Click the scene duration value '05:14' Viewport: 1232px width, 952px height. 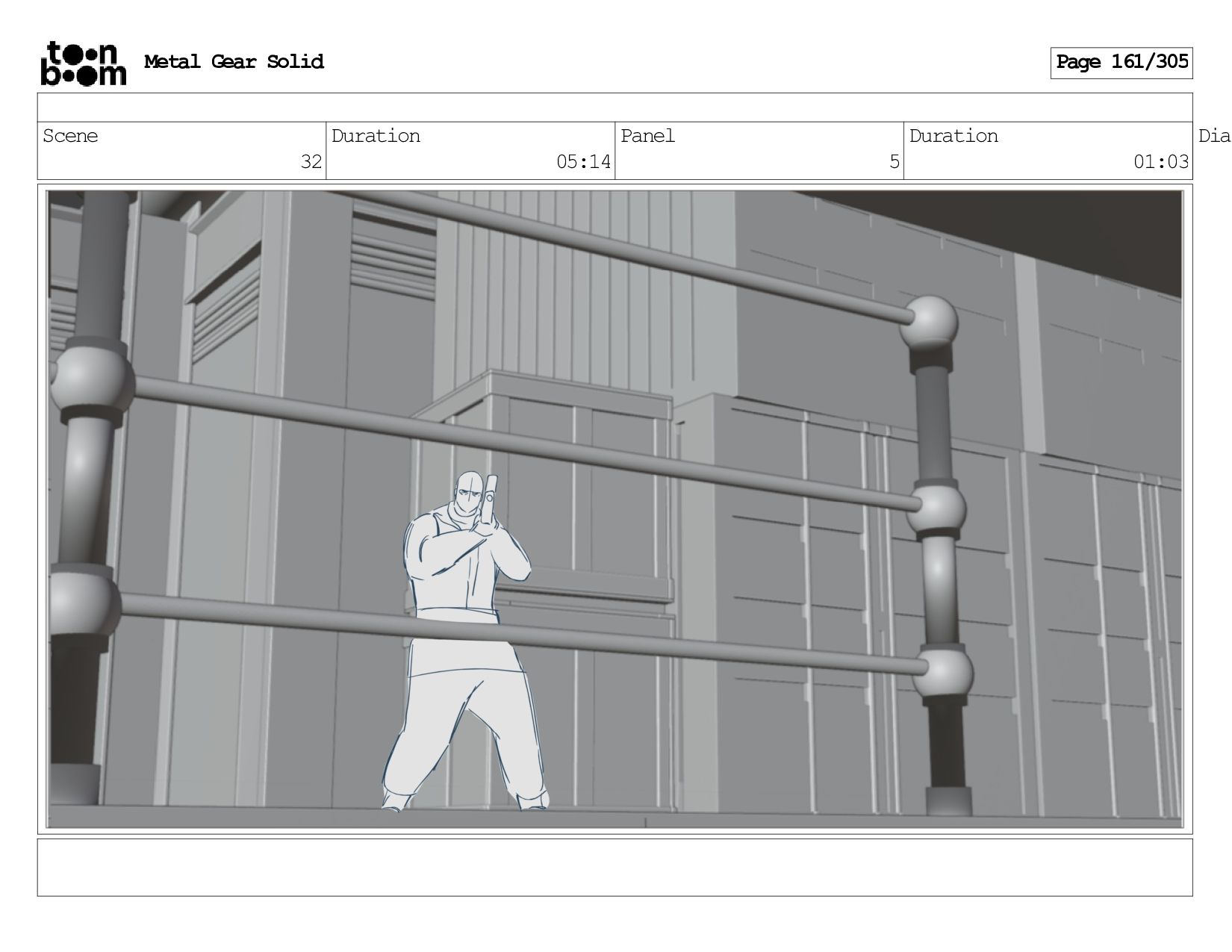coord(583,162)
